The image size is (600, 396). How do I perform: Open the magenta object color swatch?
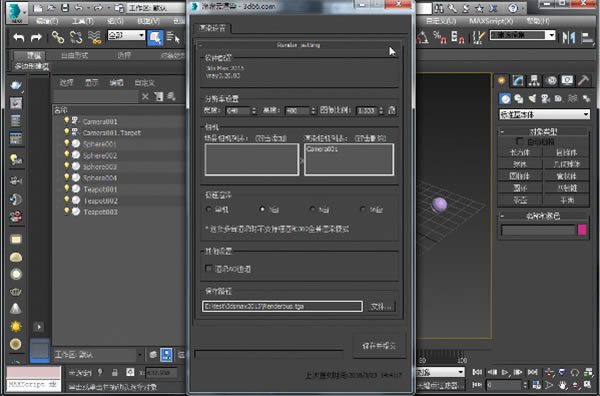(582, 230)
